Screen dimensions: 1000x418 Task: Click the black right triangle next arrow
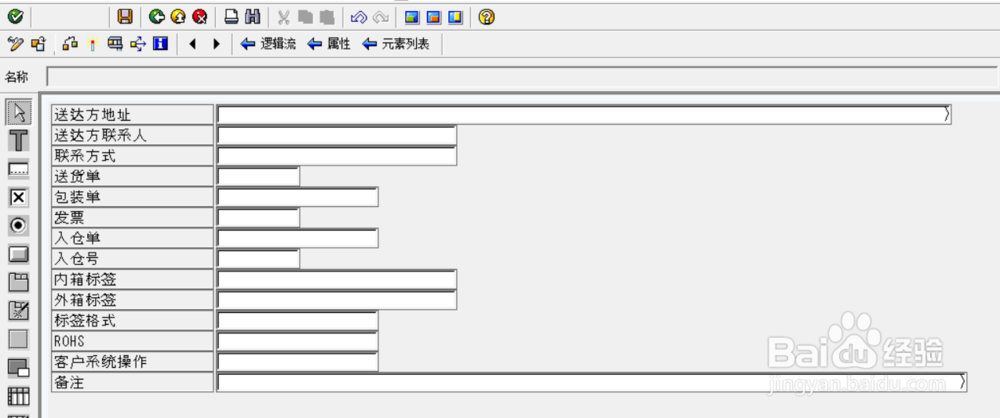pyautogui.click(x=216, y=44)
